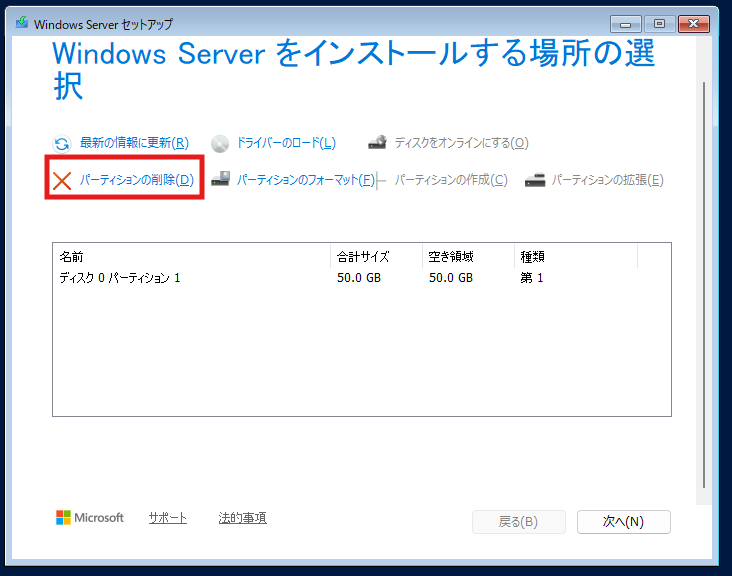Open the ドライバーのロード(L) link
The width and height of the screenshot is (732, 576).
click(286, 142)
